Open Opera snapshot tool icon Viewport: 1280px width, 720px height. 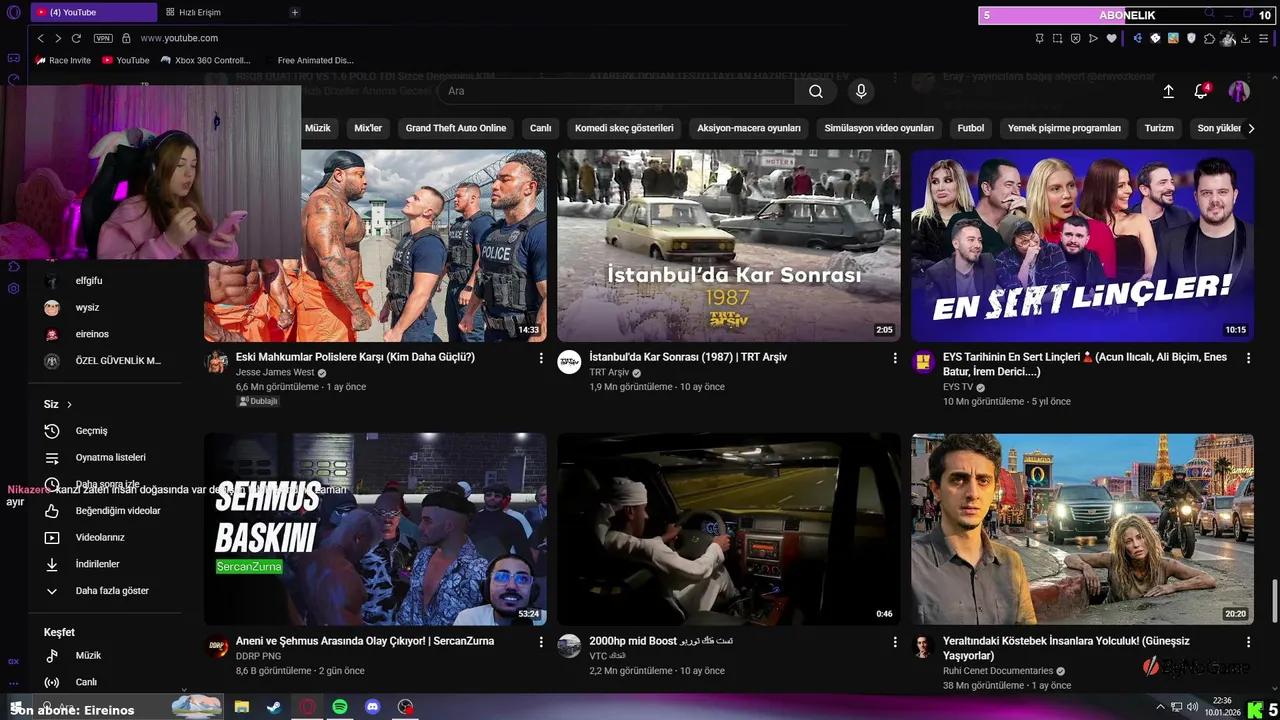click(x=1057, y=38)
